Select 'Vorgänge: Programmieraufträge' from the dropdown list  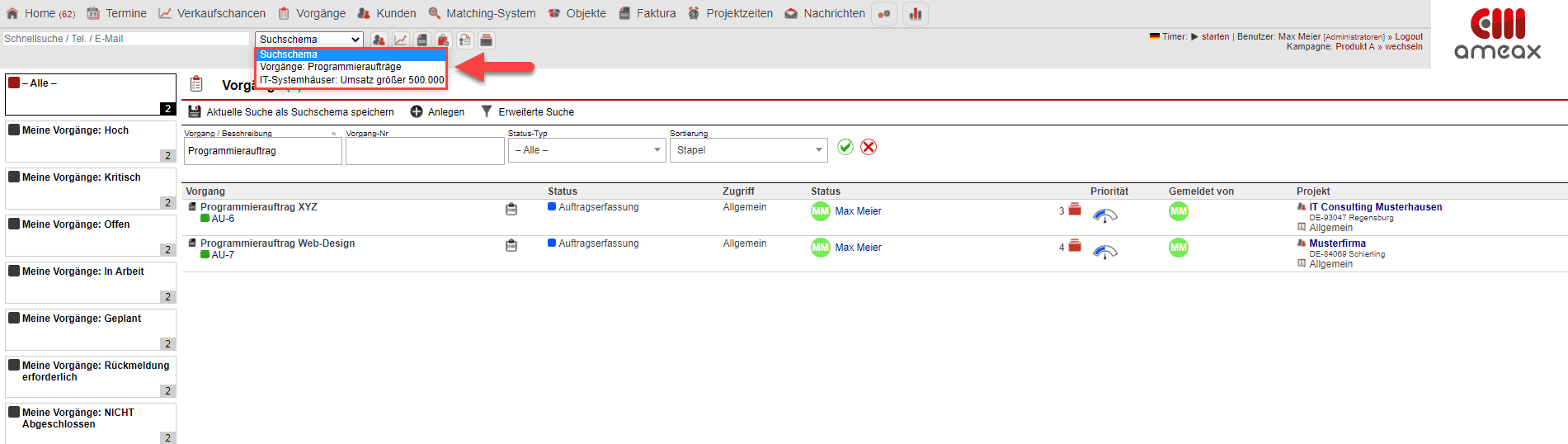tap(331, 67)
